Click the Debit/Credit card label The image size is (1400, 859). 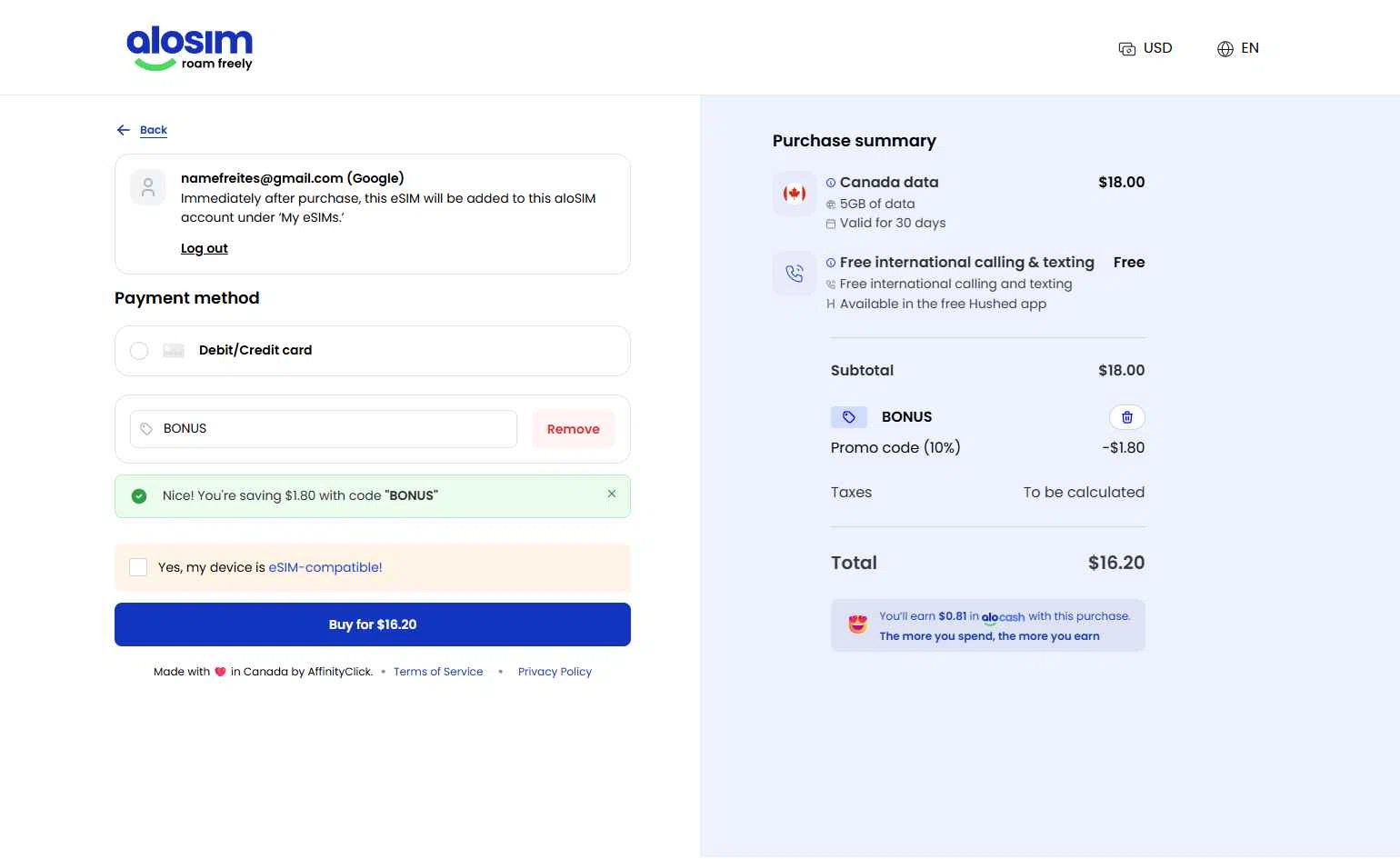[255, 350]
